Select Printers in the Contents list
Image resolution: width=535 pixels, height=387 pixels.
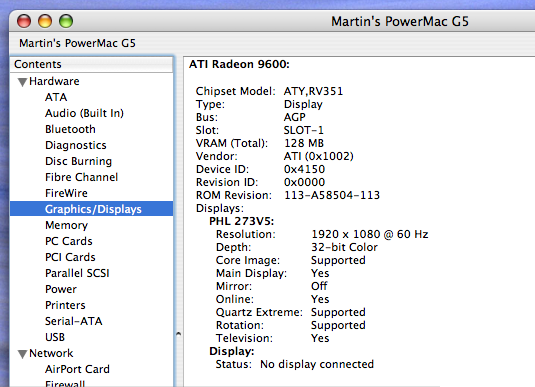[x=65, y=305]
